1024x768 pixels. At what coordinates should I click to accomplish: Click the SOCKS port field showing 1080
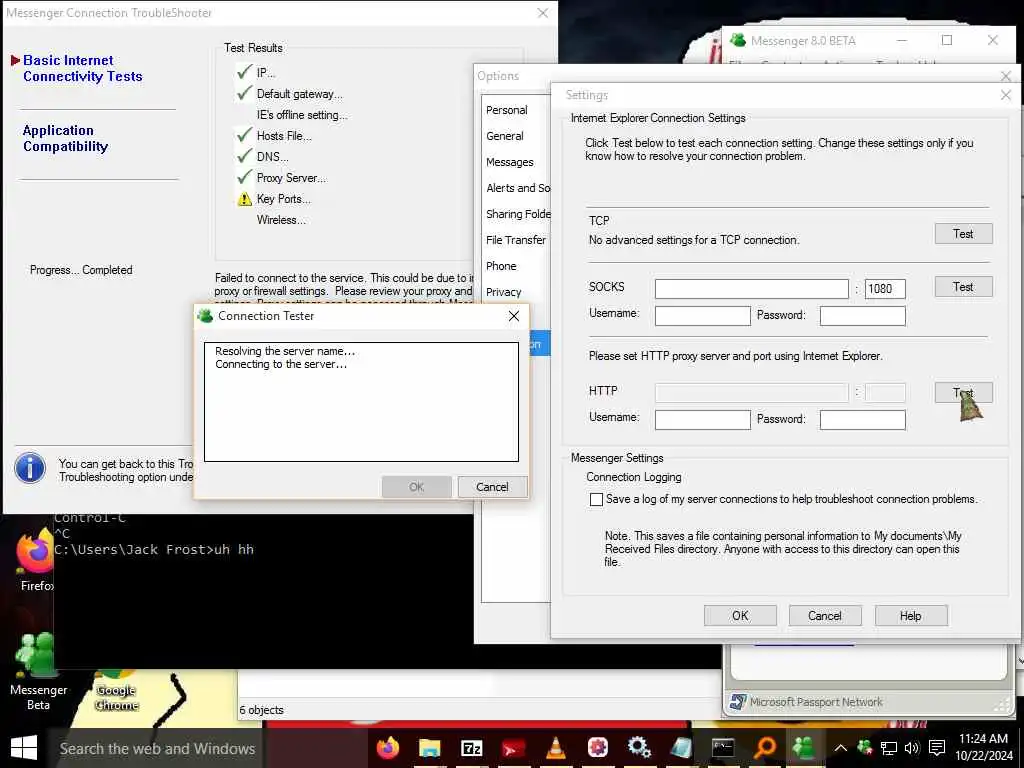(885, 289)
